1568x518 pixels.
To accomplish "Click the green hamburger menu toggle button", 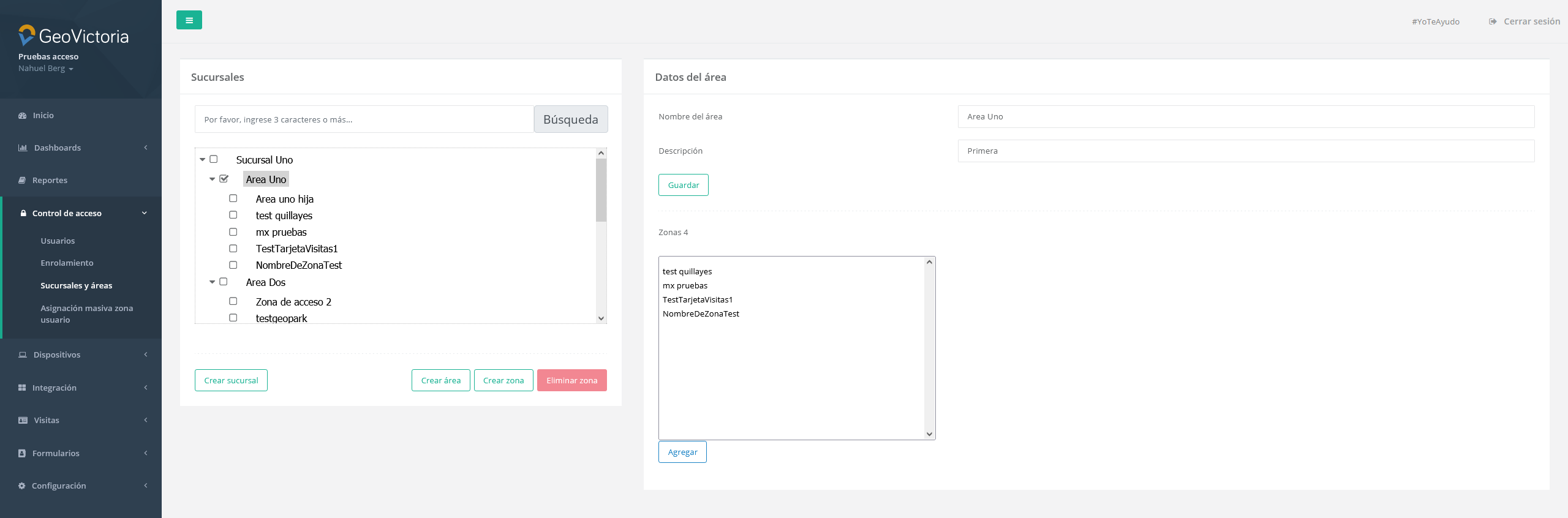I will (189, 20).
